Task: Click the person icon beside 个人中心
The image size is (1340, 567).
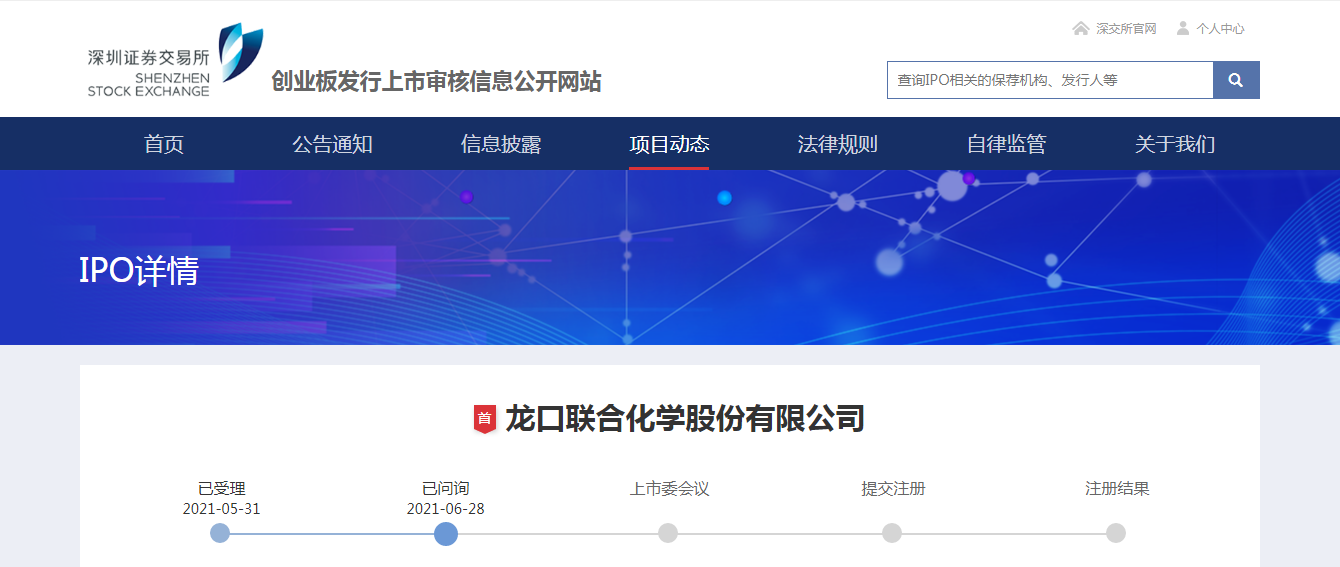Action: 1183,28
